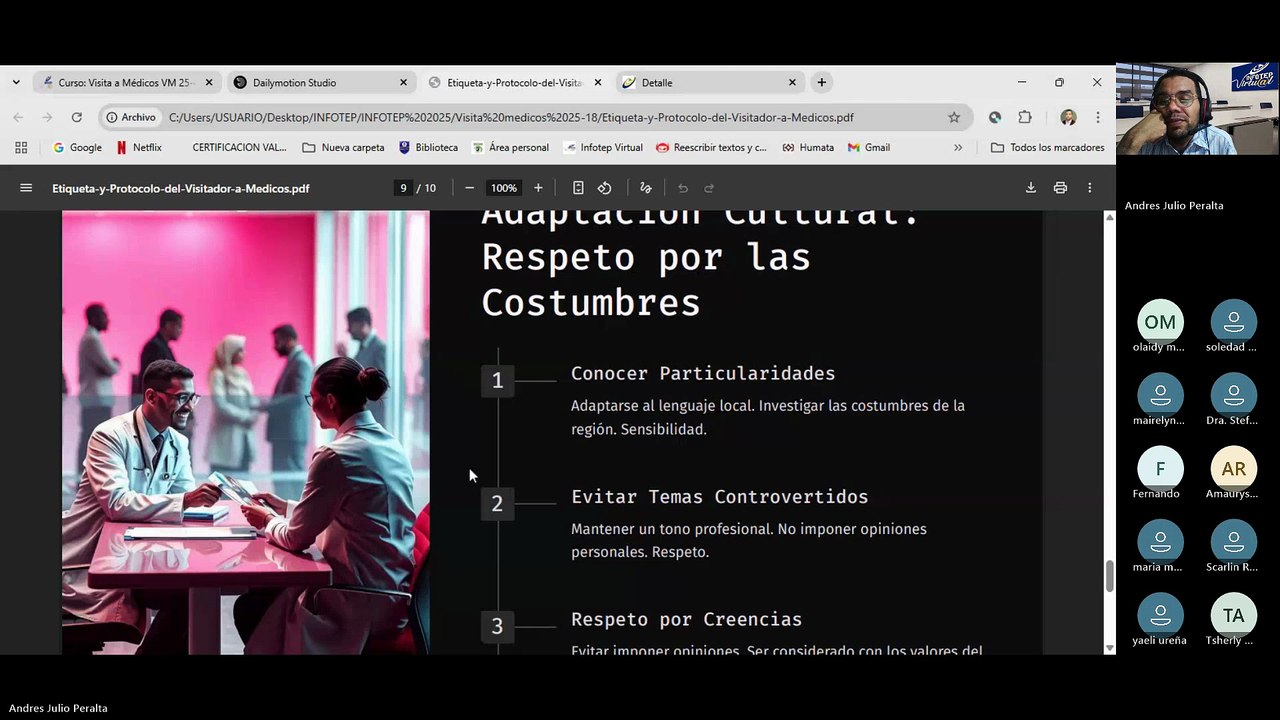Viewport: 1280px width, 720px height.
Task: Click the PDF vertical scrollbar thumb
Action: (1109, 577)
